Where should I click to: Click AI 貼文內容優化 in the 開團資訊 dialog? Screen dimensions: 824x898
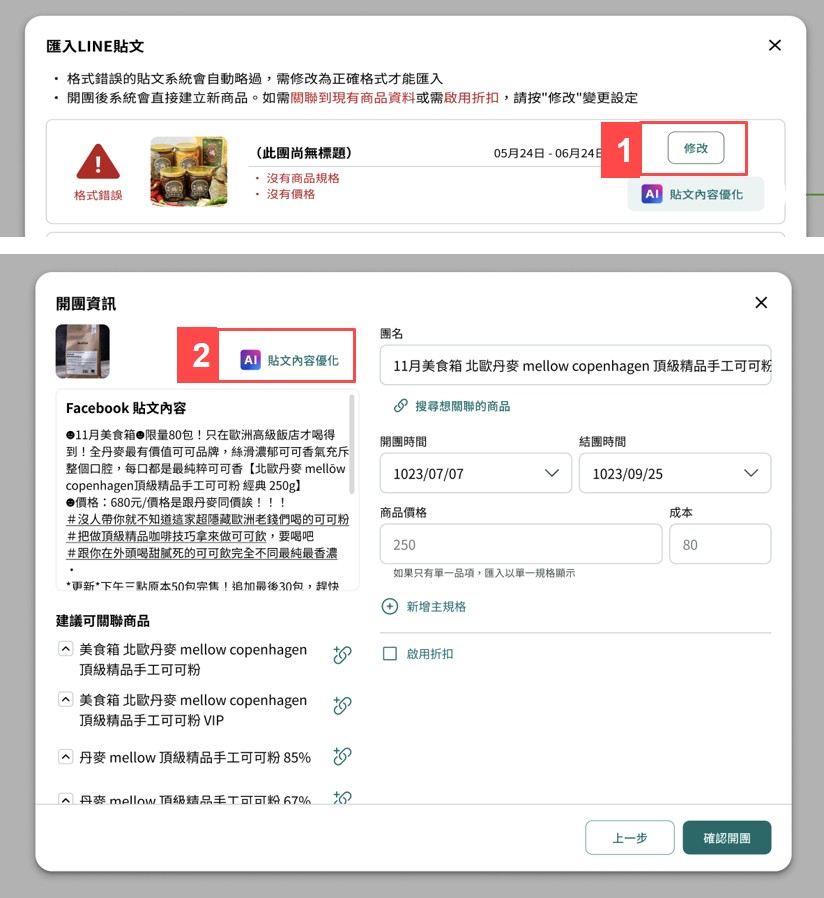point(289,360)
